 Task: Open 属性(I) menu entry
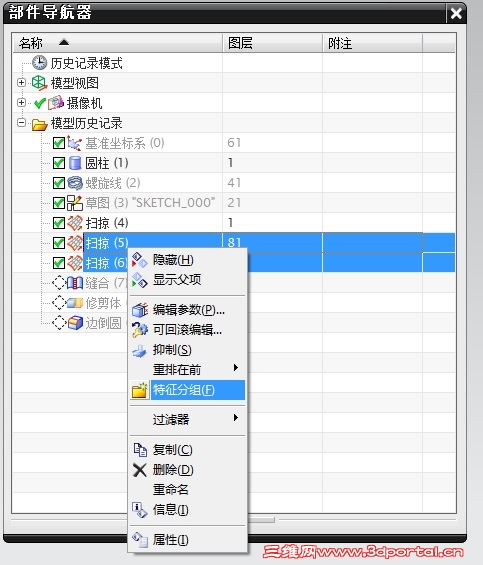pos(187,540)
